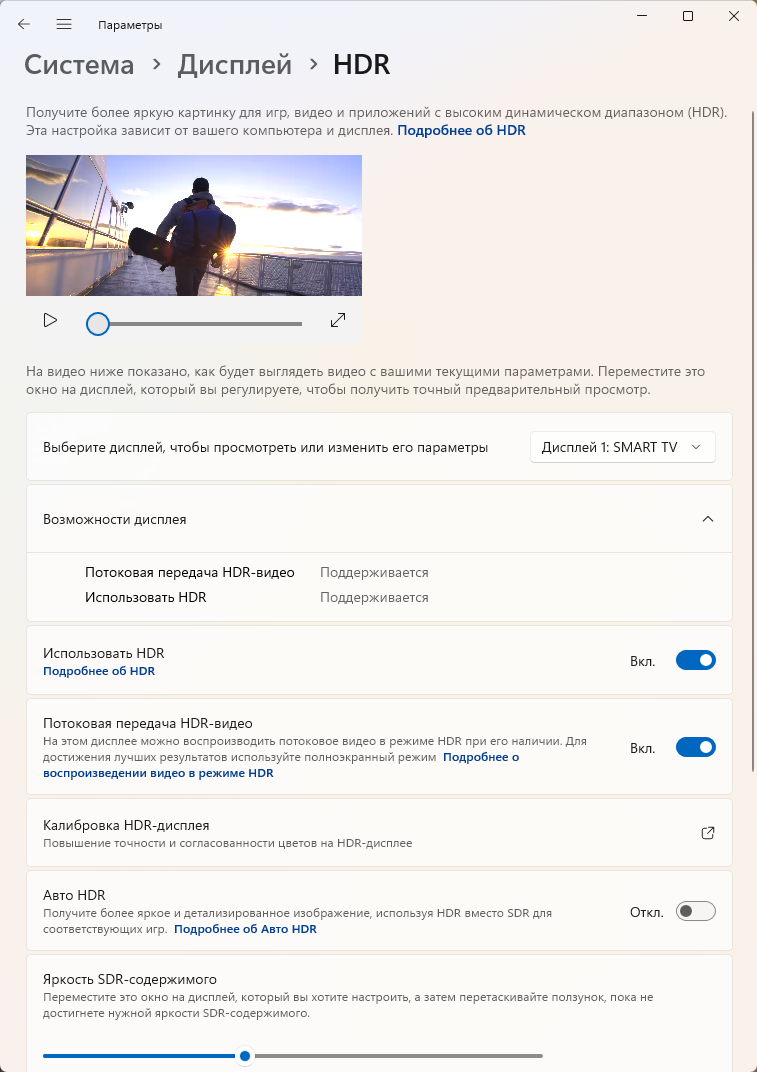Expand preview video to full screen
Screen dimensions: 757x1072
(x=338, y=320)
